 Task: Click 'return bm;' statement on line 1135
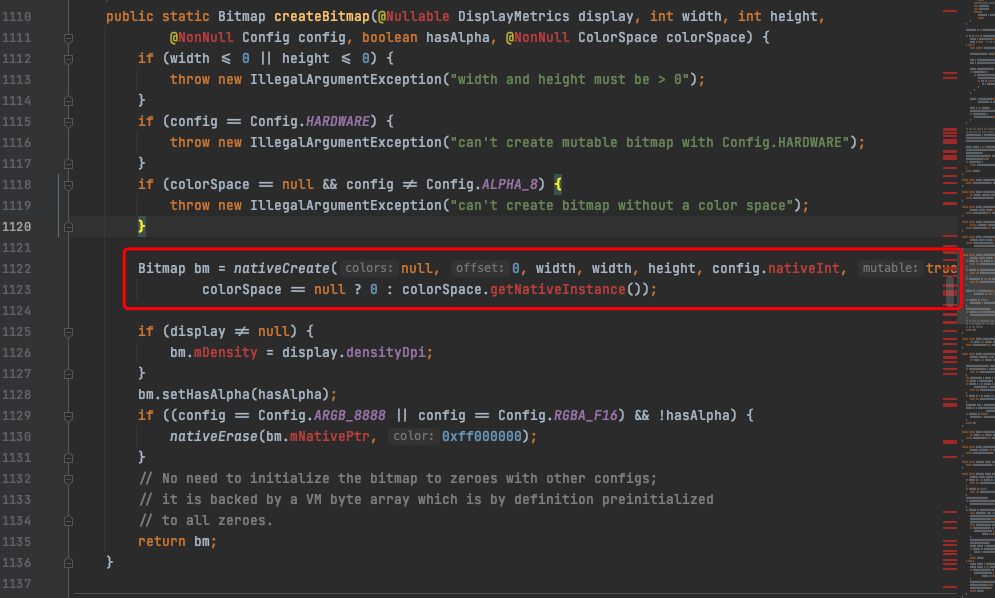tap(177, 542)
